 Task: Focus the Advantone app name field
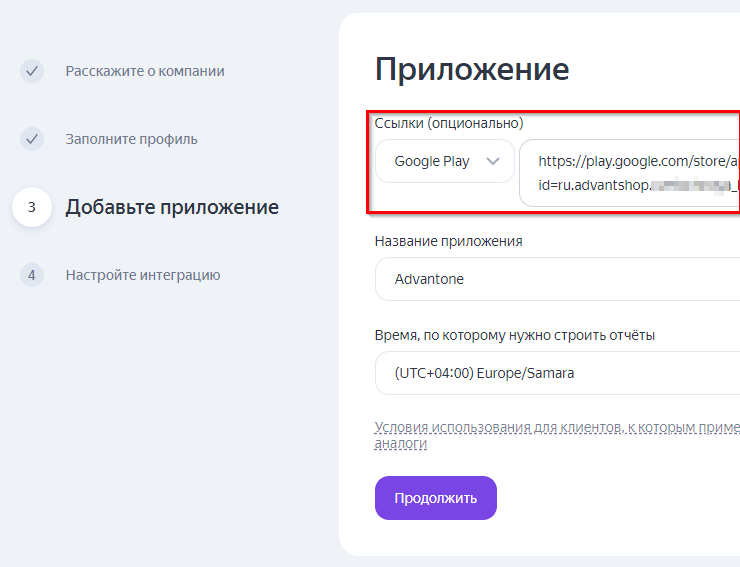click(x=557, y=279)
